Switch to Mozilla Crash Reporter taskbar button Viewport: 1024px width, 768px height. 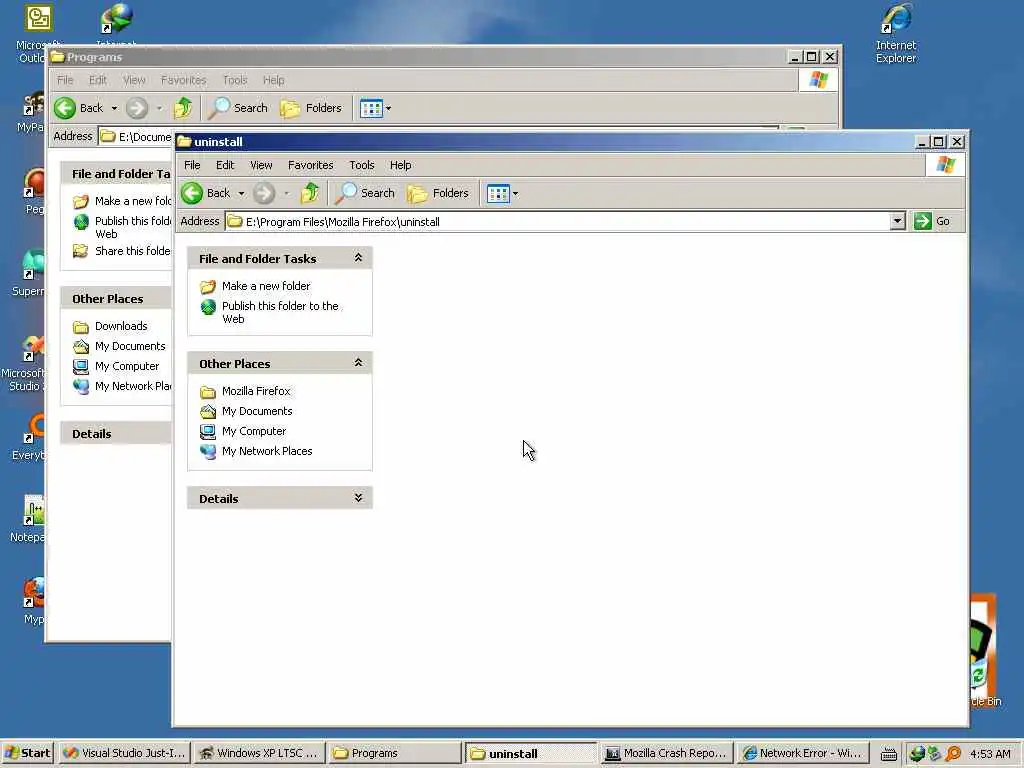point(666,754)
